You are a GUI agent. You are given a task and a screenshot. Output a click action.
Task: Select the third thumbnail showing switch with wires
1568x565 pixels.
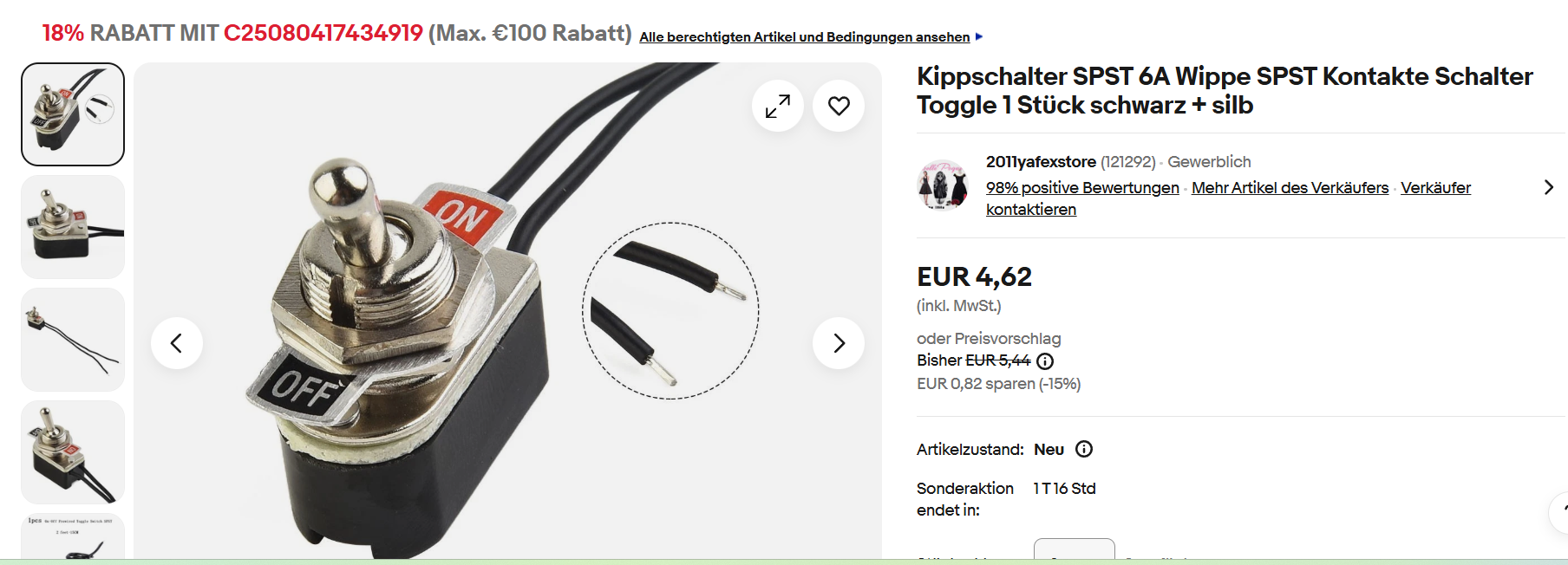(73, 340)
